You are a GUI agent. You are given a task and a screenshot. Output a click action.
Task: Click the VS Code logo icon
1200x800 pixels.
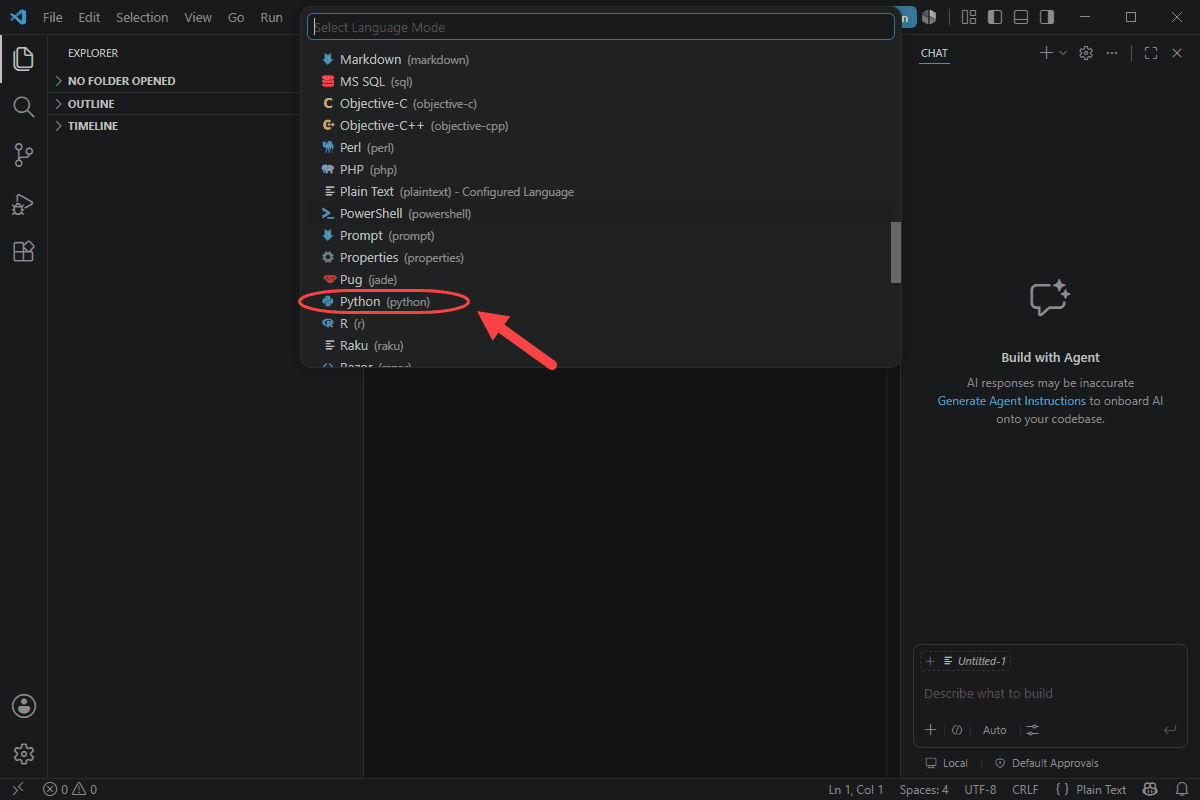[x=17, y=17]
